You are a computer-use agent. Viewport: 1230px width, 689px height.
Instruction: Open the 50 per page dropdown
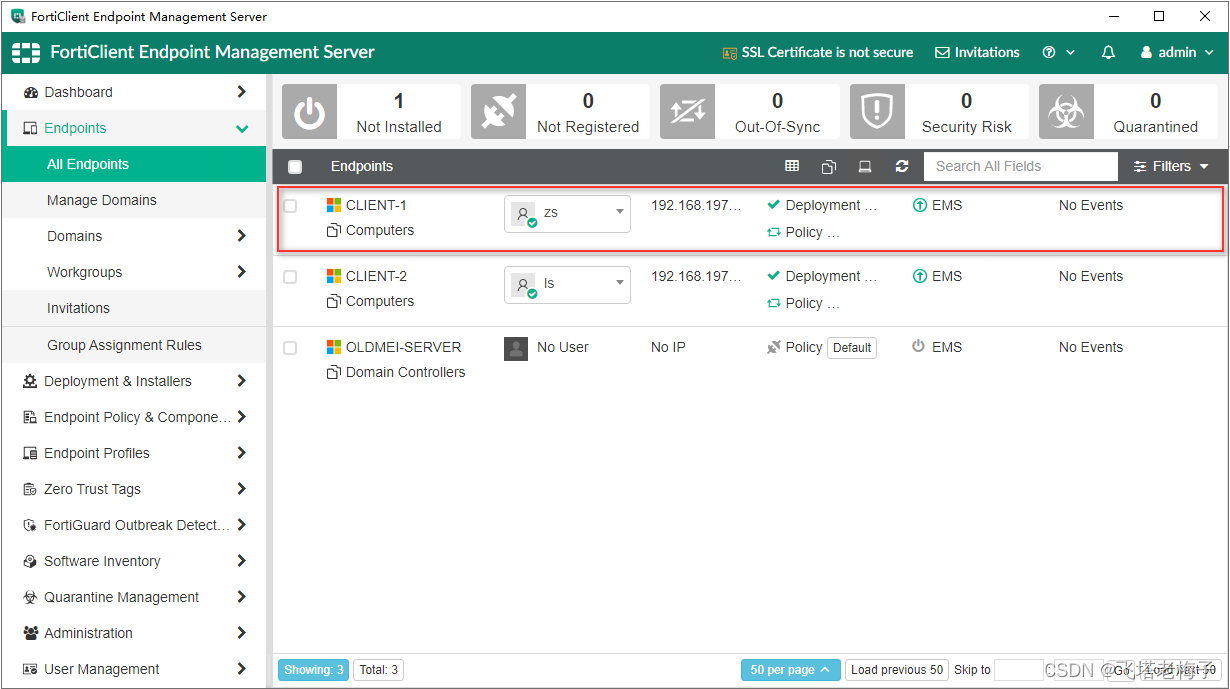[790, 670]
